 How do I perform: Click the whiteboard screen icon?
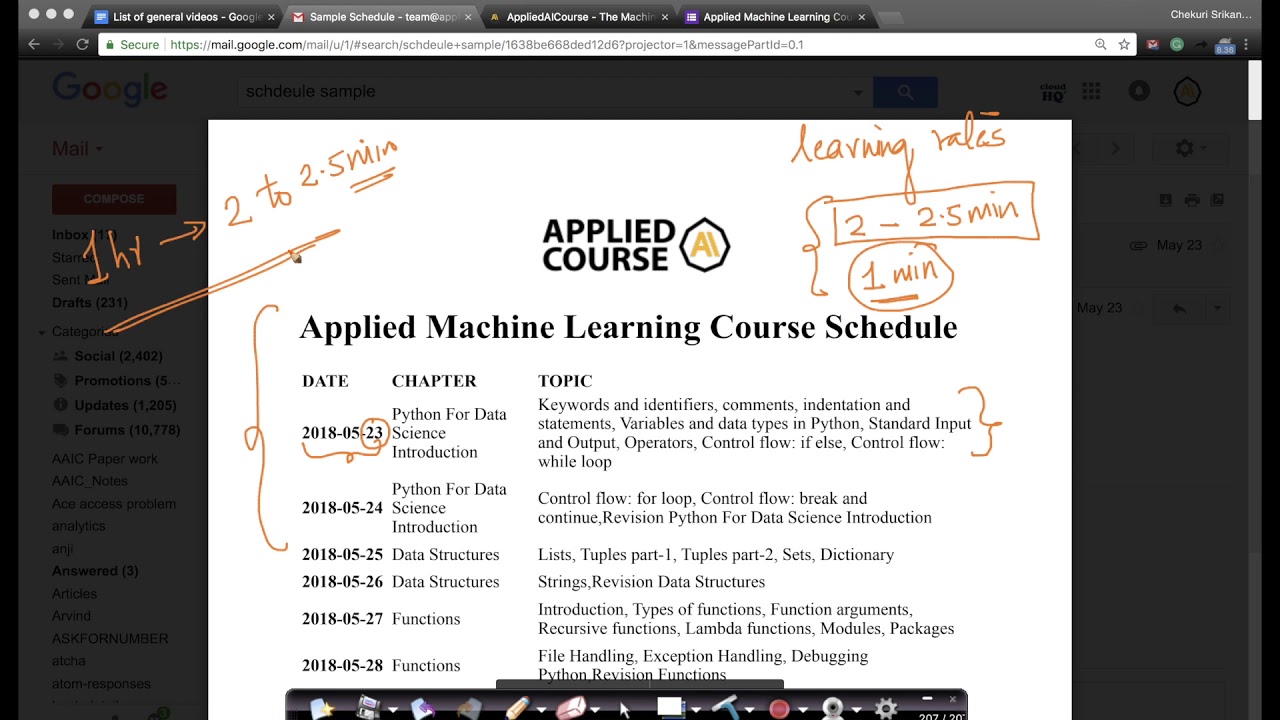pos(671,708)
